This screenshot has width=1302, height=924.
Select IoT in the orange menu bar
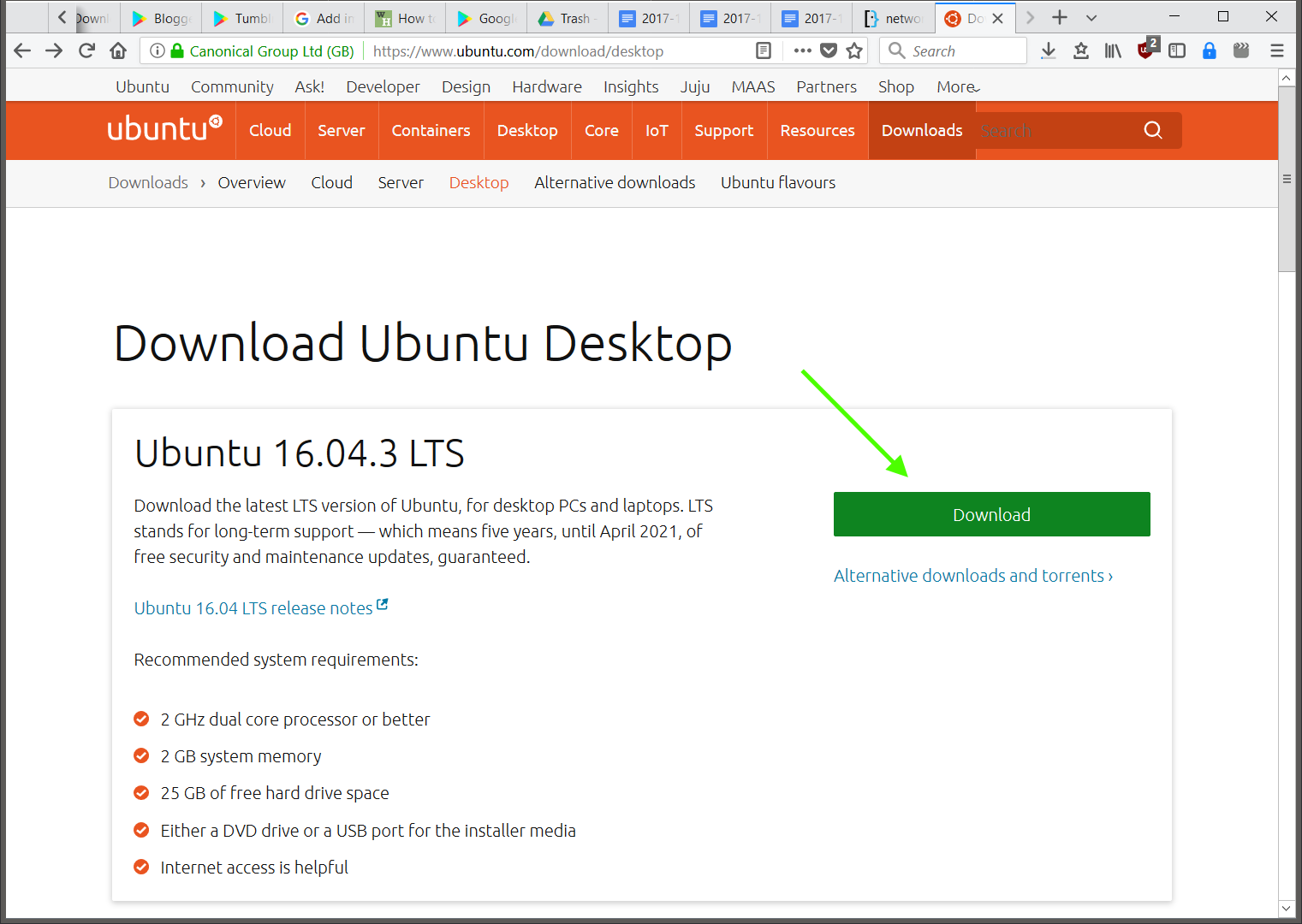coord(657,131)
